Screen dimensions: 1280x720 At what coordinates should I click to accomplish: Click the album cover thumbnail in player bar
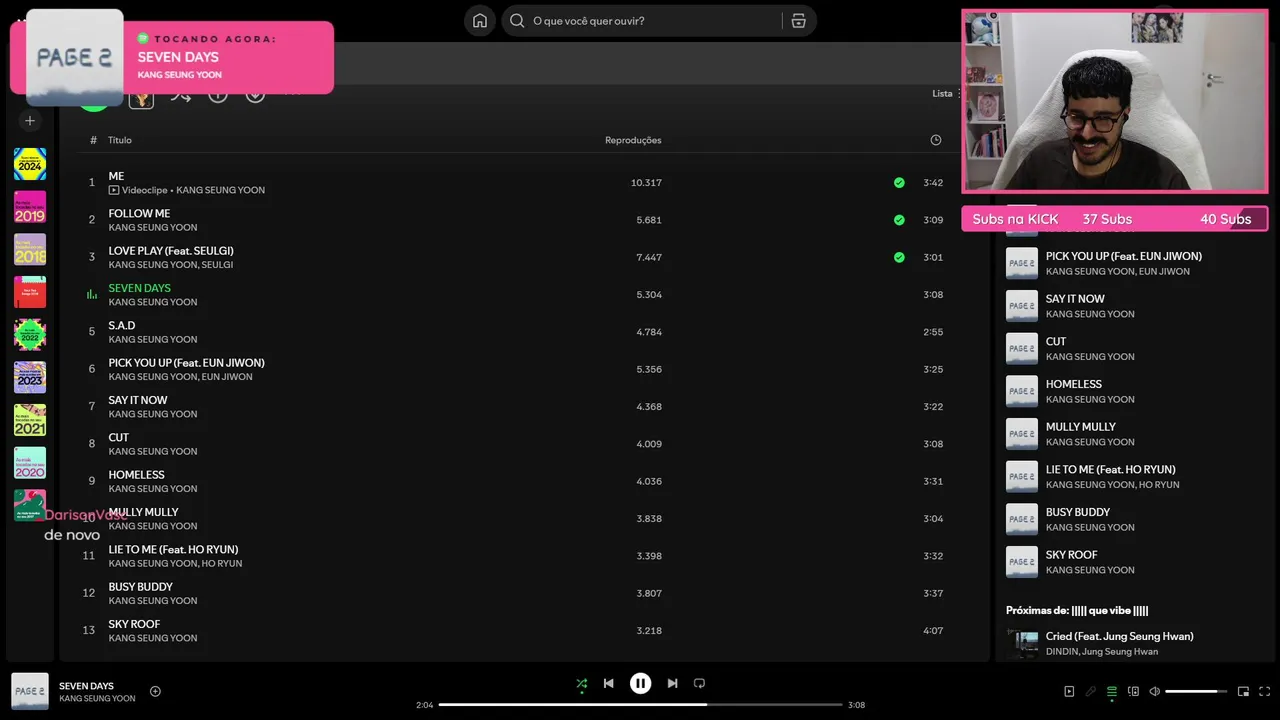click(30, 691)
